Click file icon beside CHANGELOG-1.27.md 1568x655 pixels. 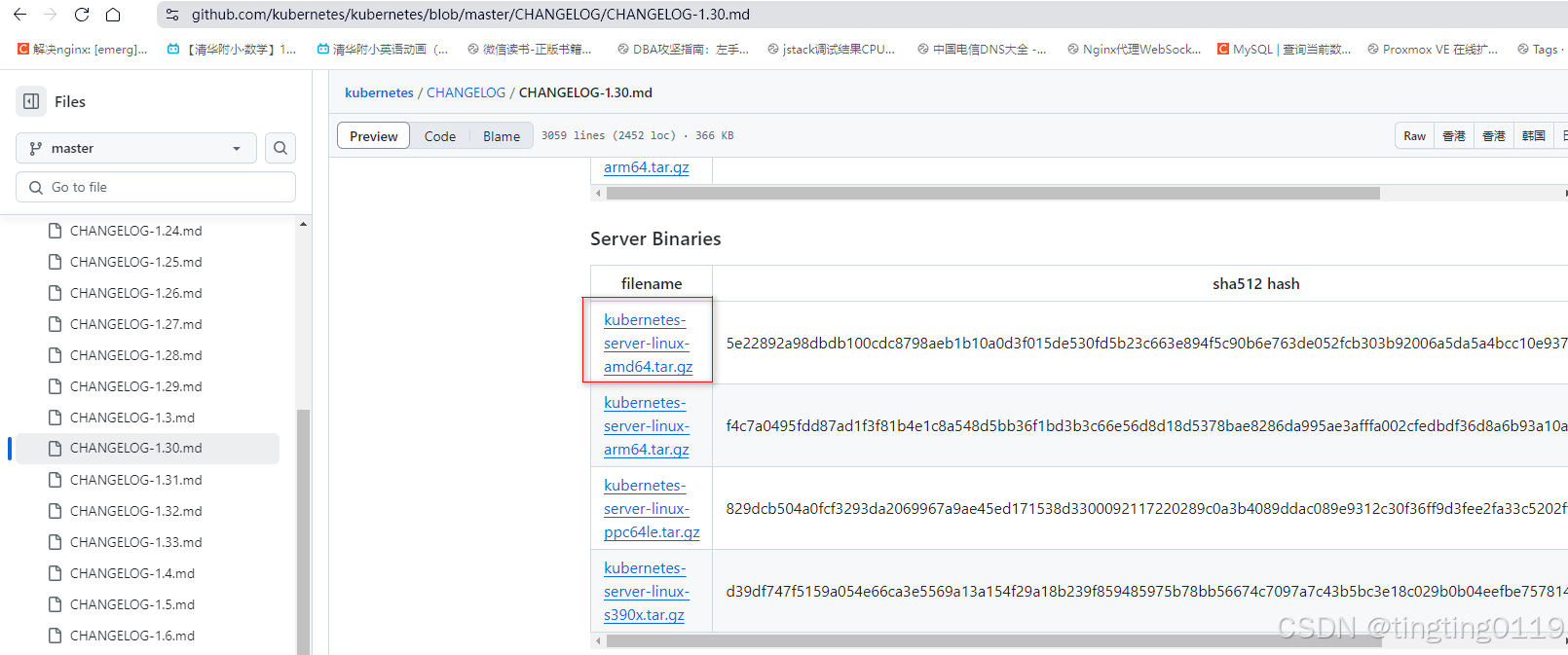(x=55, y=324)
